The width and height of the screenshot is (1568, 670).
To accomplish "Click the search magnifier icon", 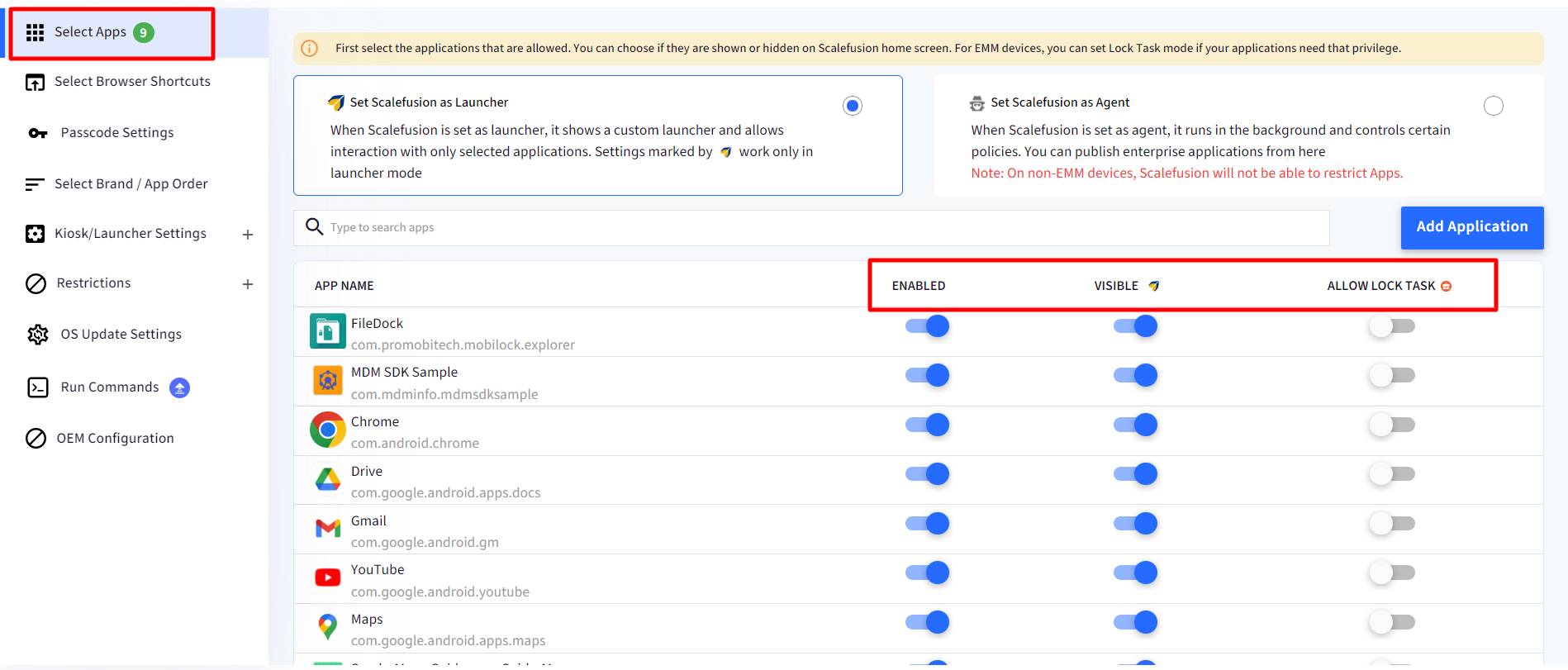I will (314, 226).
